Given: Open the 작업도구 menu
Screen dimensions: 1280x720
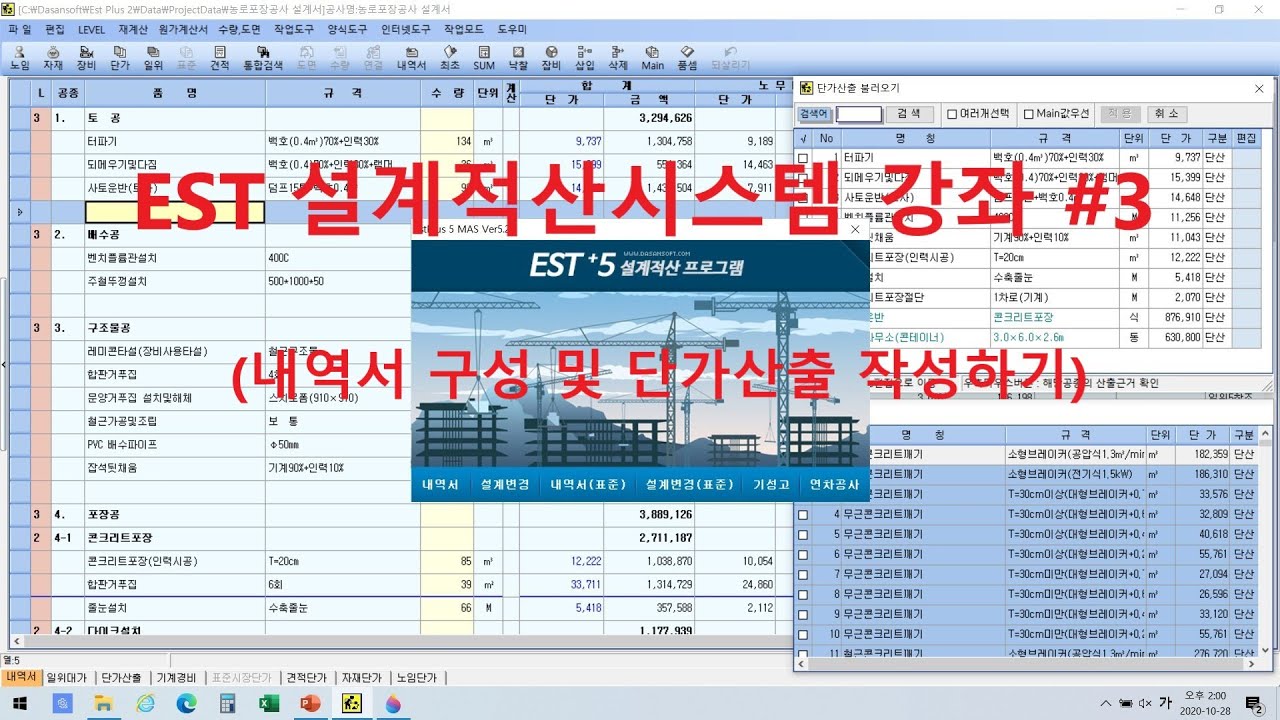Looking at the screenshot, I should pos(294,29).
